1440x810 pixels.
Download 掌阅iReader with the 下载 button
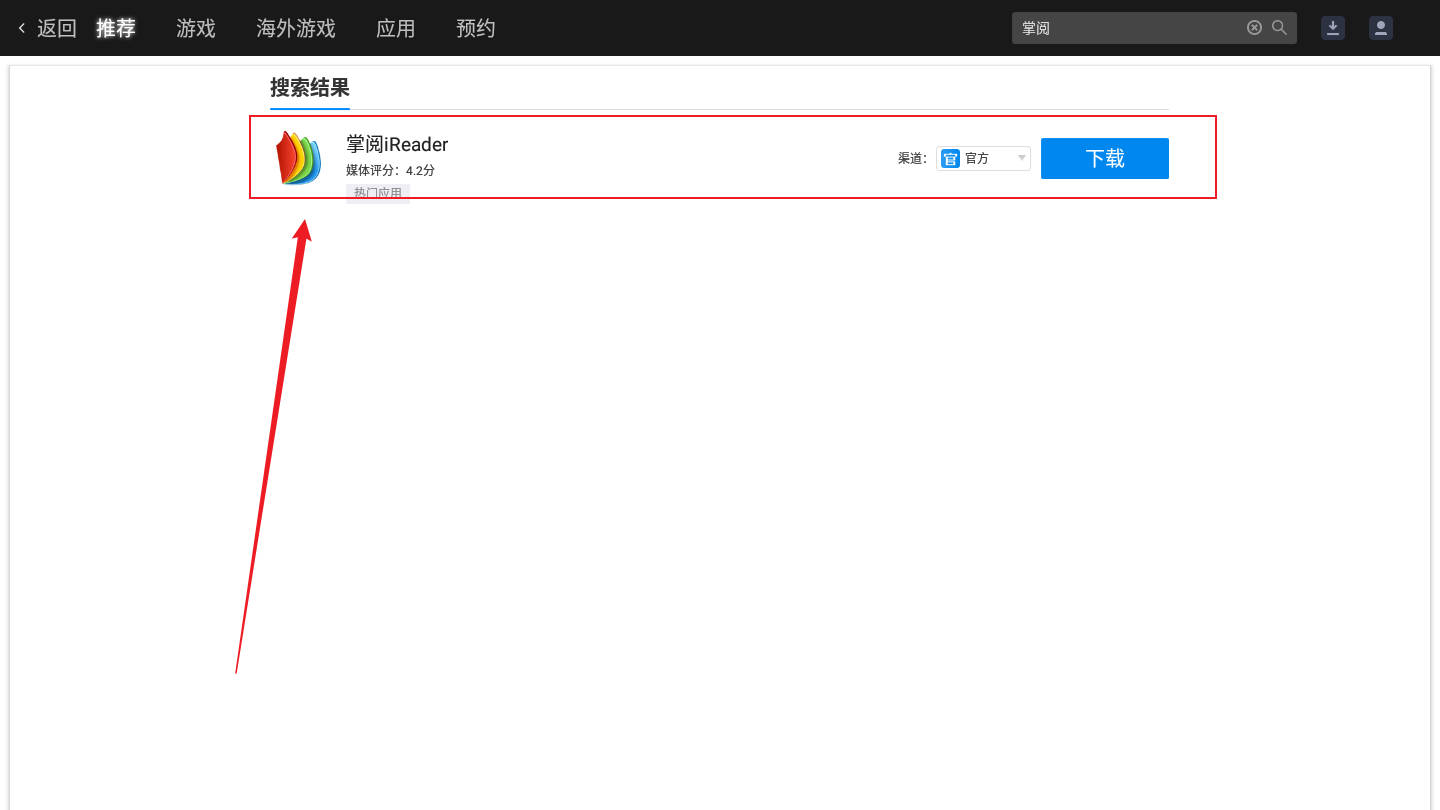(1105, 158)
